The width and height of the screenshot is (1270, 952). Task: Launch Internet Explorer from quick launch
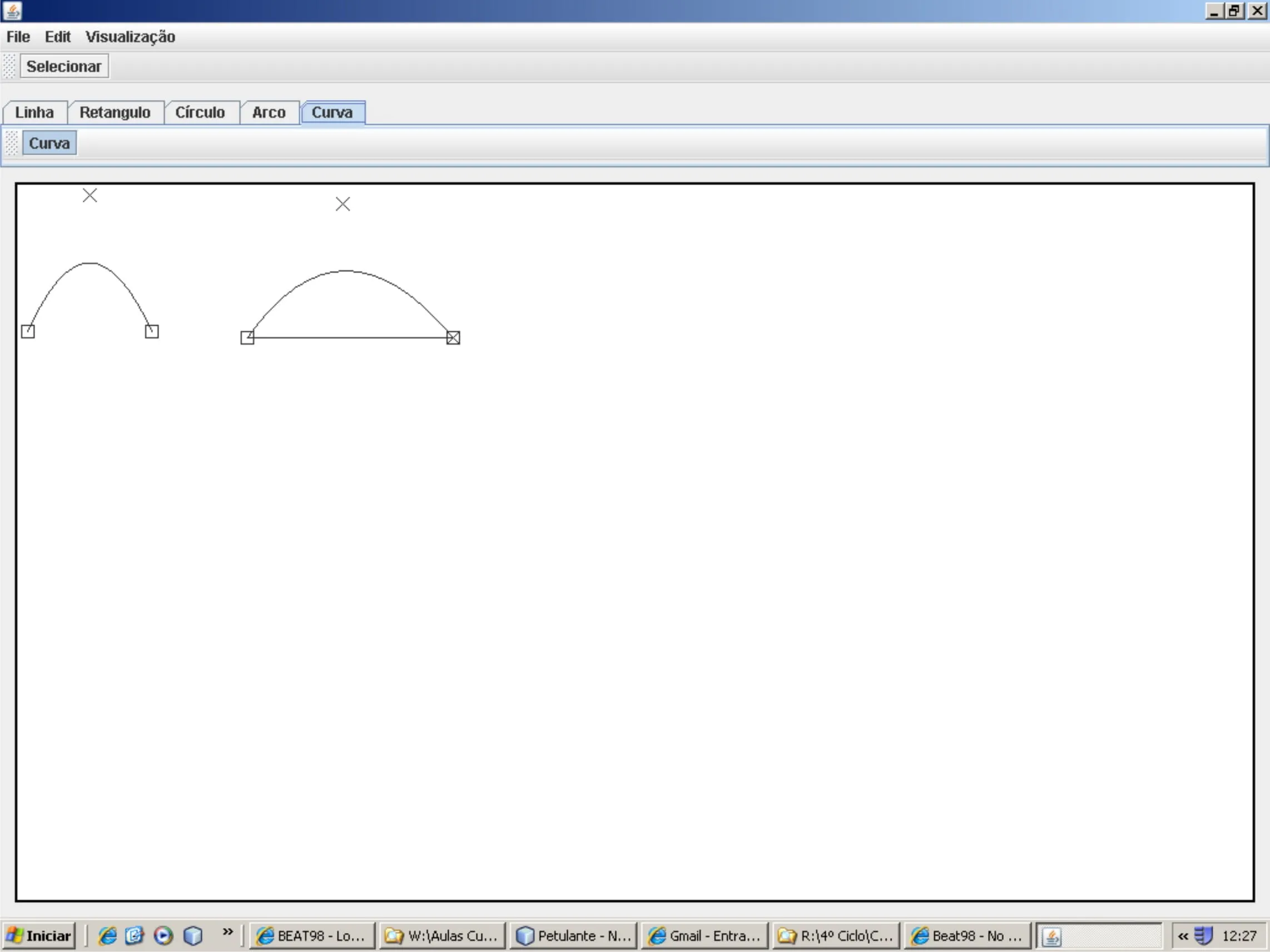[107, 936]
